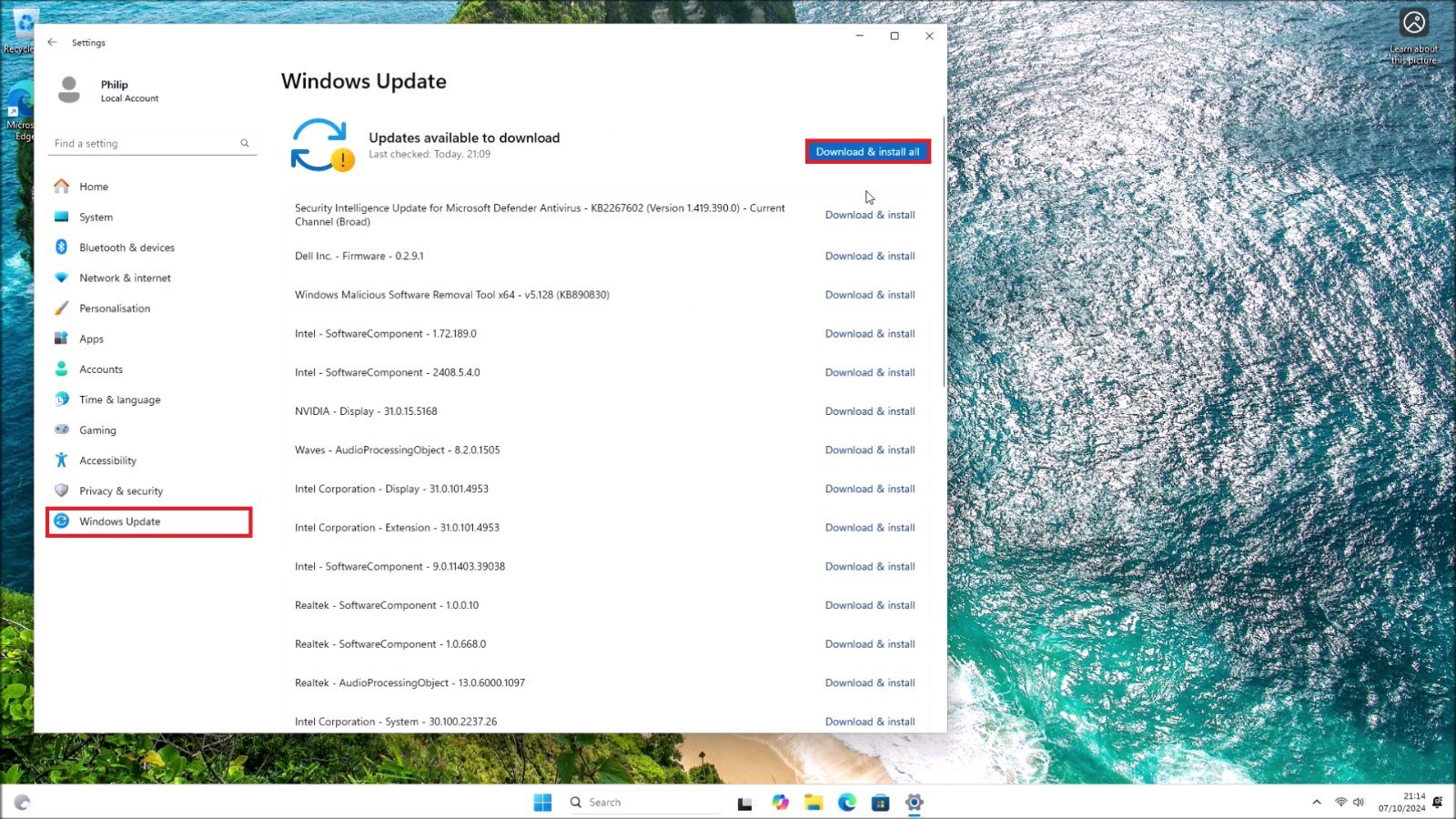Download & install Realtek AudioProcessingObject update

tap(870, 682)
